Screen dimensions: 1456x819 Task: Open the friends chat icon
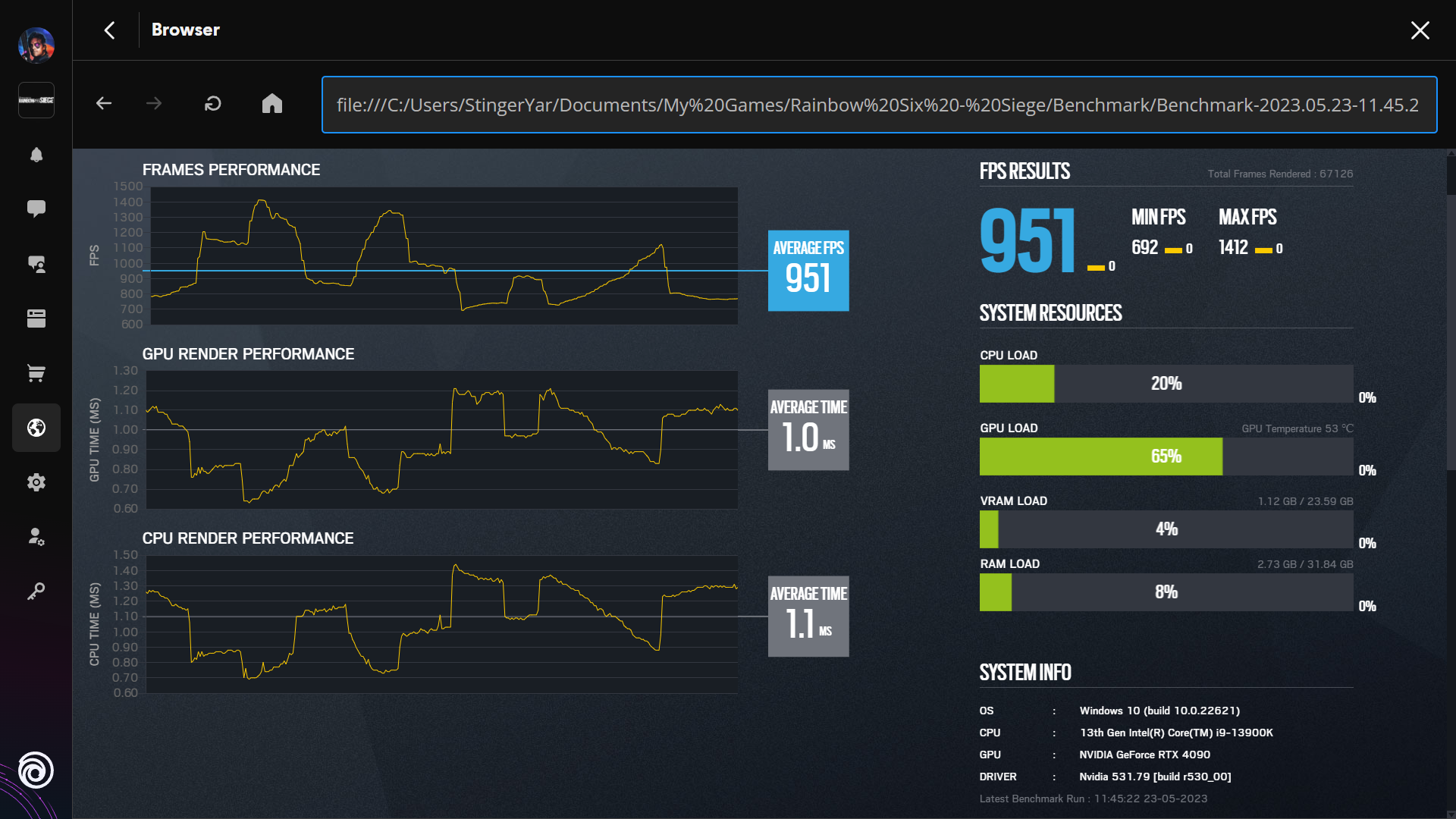click(36, 264)
